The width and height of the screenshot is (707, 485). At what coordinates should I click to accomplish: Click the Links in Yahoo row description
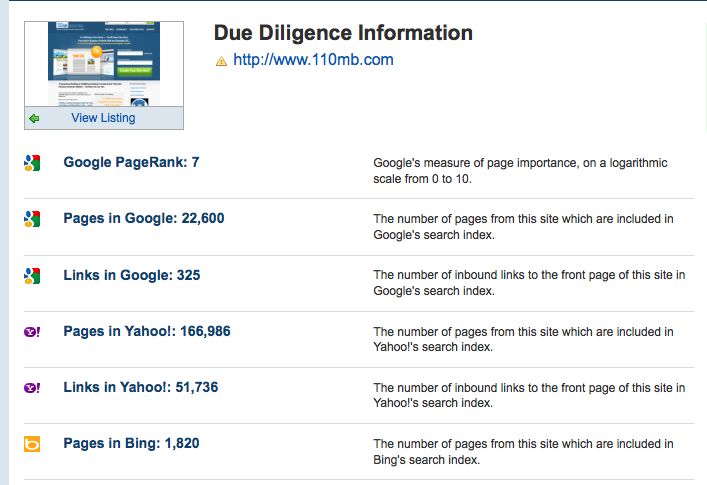click(x=529, y=395)
